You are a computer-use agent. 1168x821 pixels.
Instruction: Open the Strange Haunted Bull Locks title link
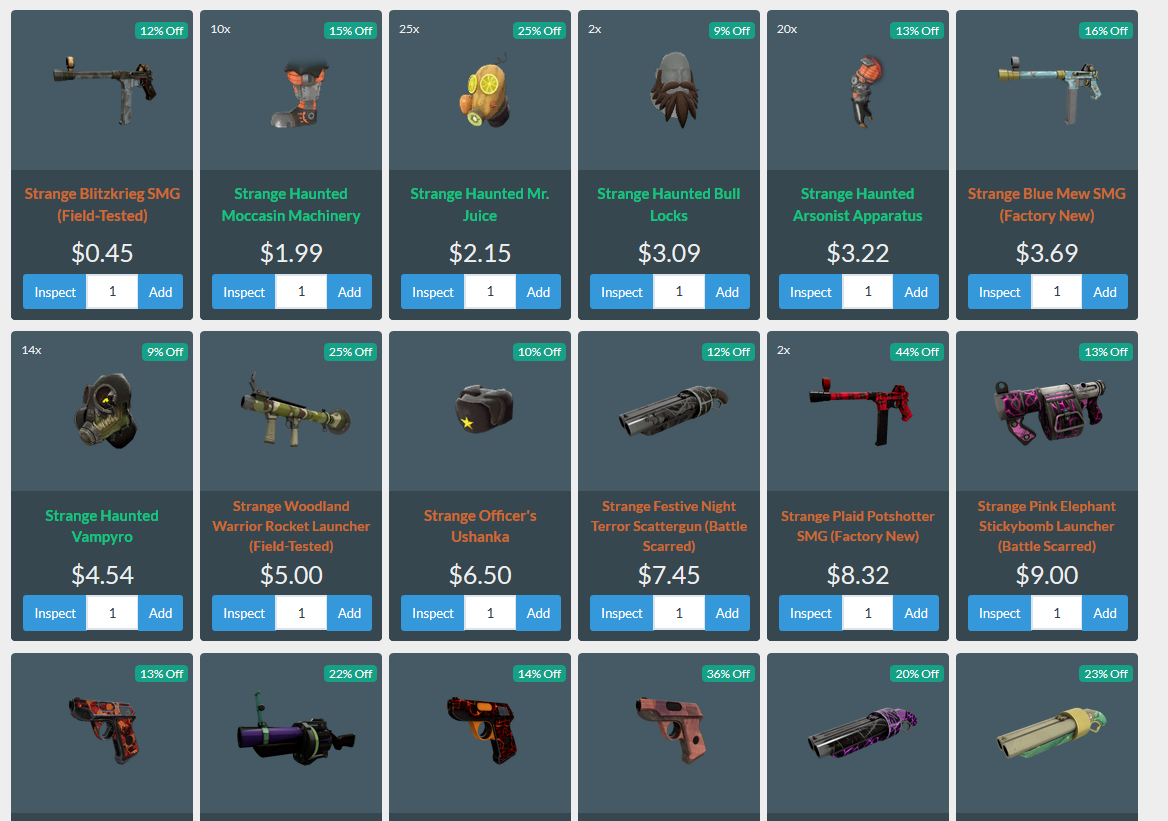tap(669, 205)
